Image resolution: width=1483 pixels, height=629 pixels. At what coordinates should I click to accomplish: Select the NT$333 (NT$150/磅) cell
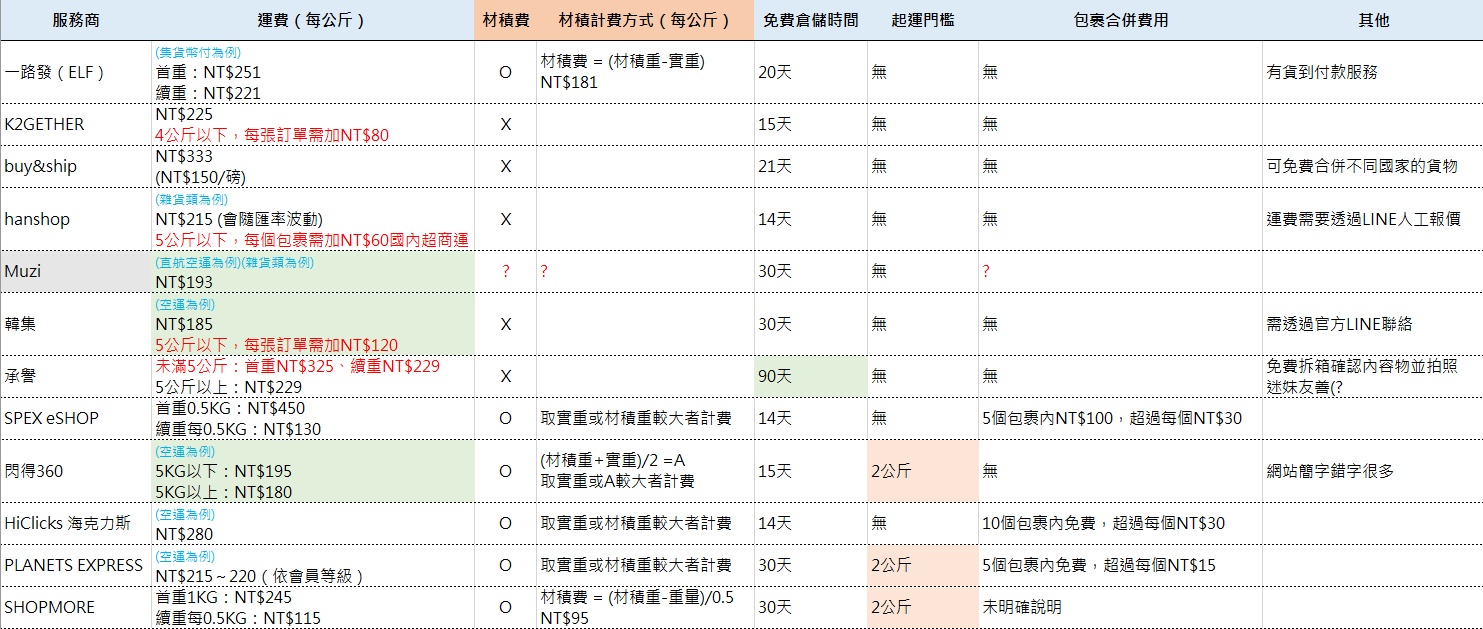tap(312, 166)
